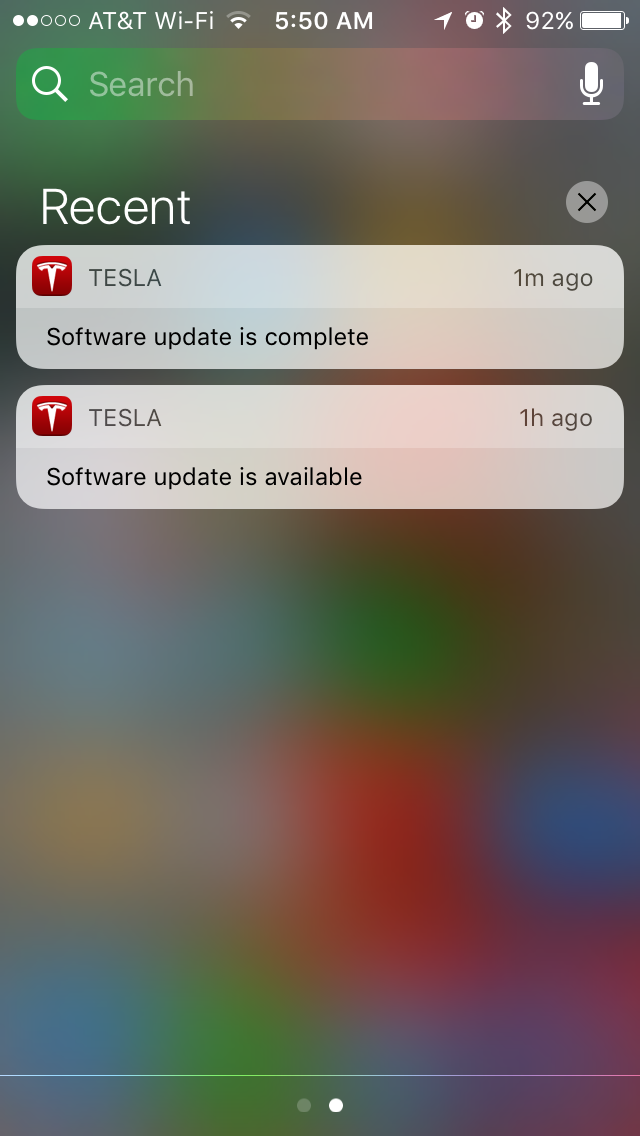Tap the microphone dictation icon
The height and width of the screenshot is (1136, 640).
pos(591,83)
